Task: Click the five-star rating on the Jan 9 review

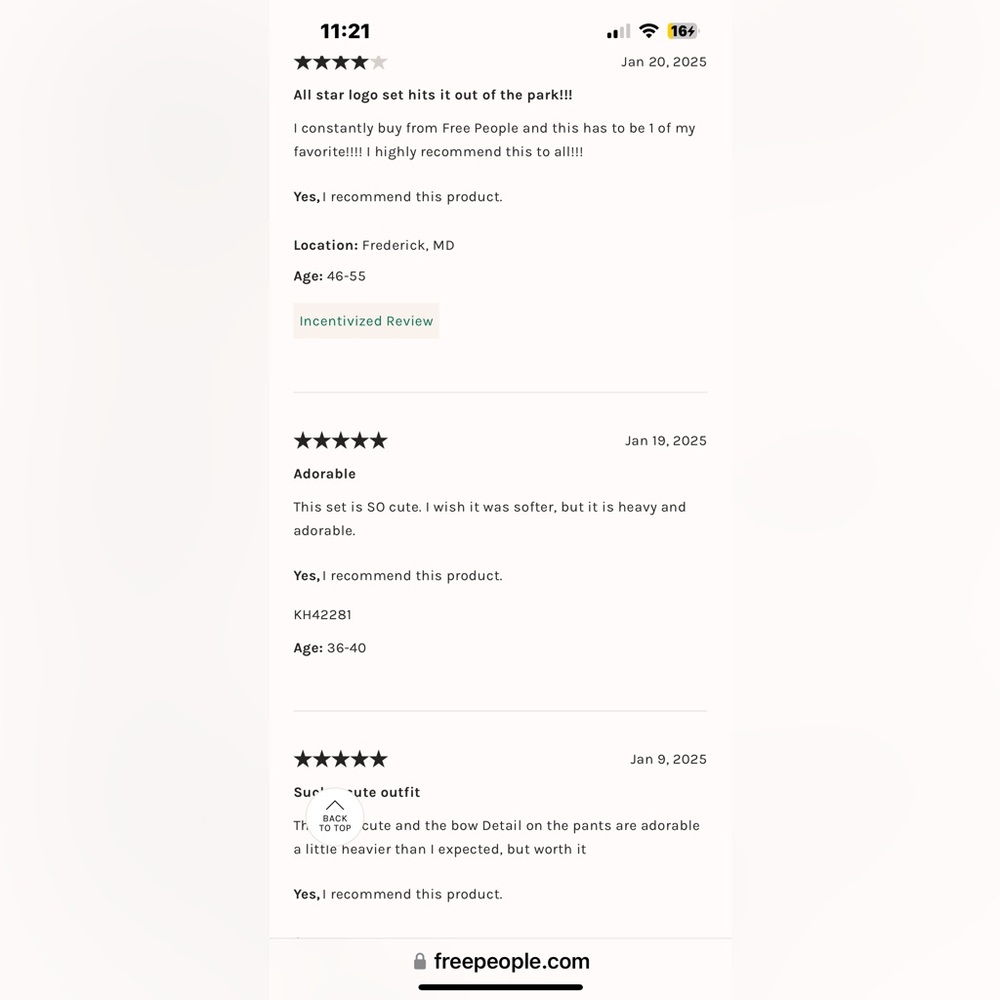Action: [340, 760]
